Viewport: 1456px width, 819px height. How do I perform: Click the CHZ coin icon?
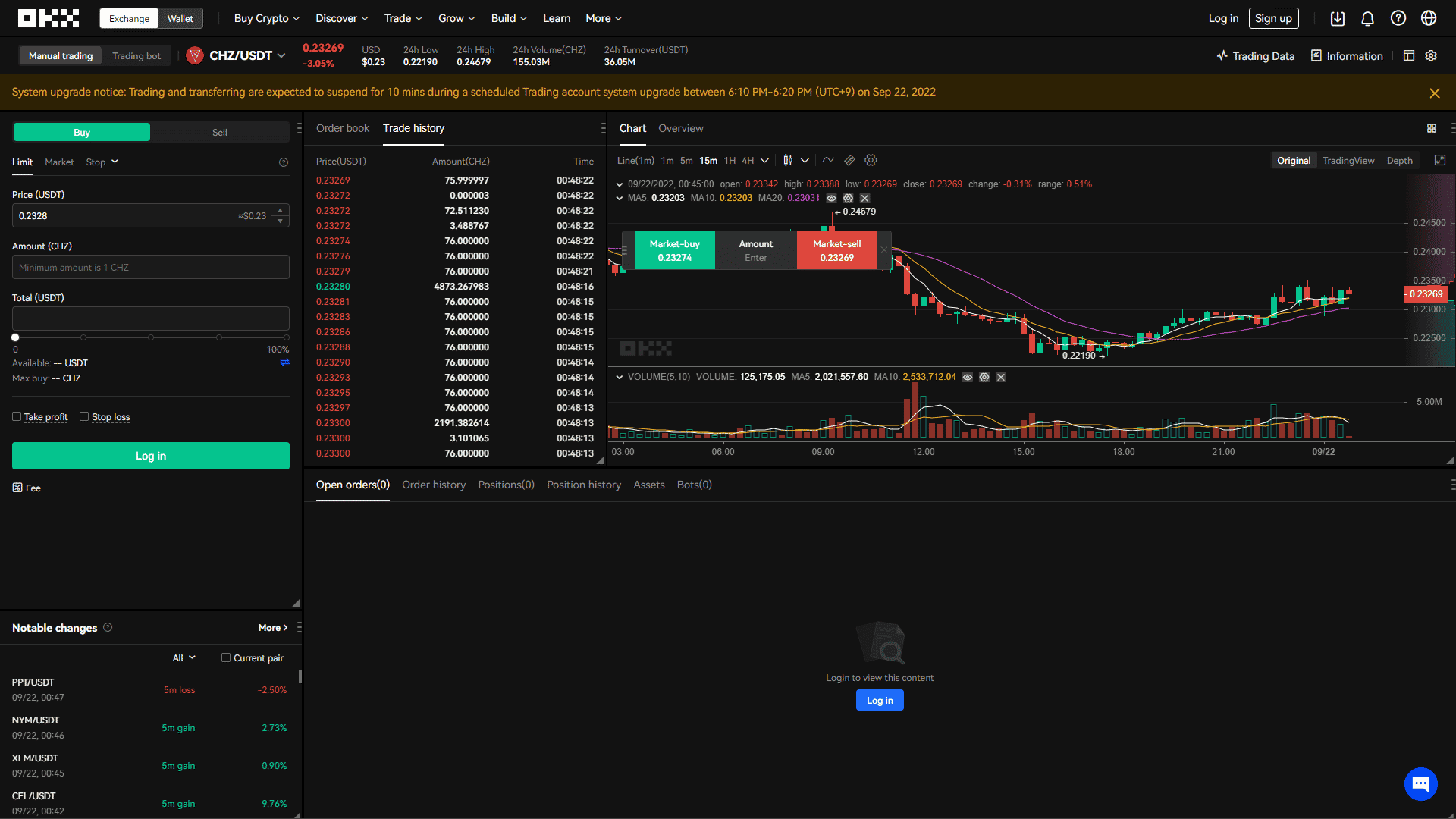[x=195, y=55]
